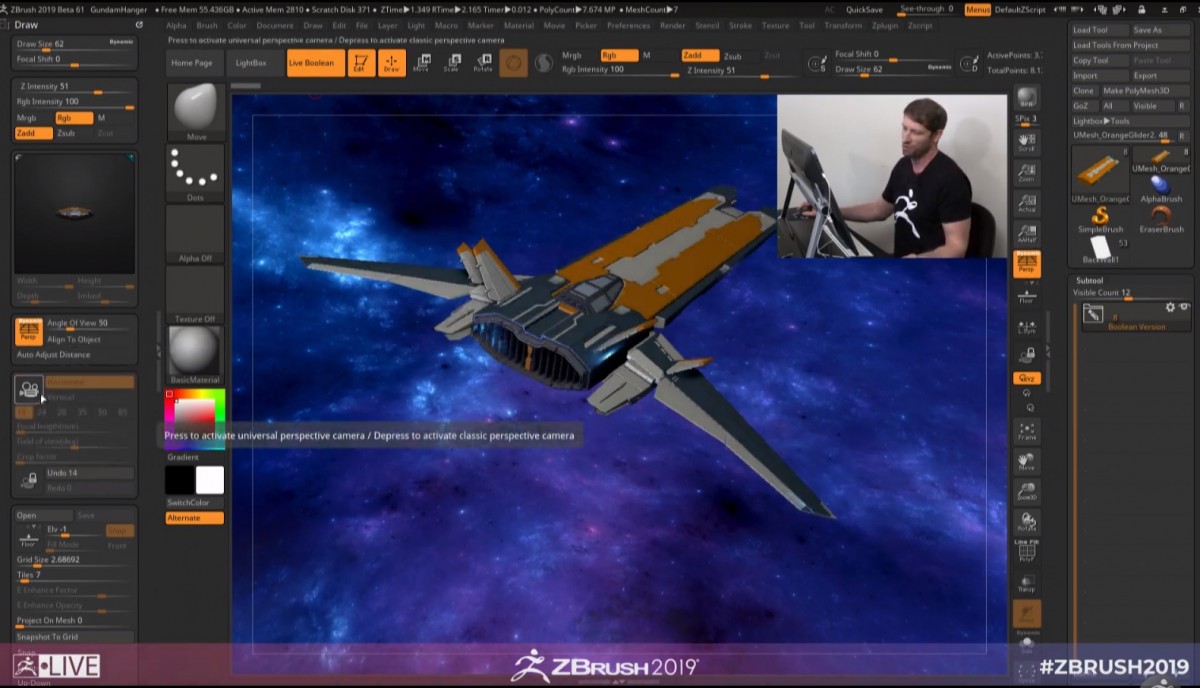Select the Rotate tool icon in the top toolbar
Screen dimensions: 1200x688
483,63
